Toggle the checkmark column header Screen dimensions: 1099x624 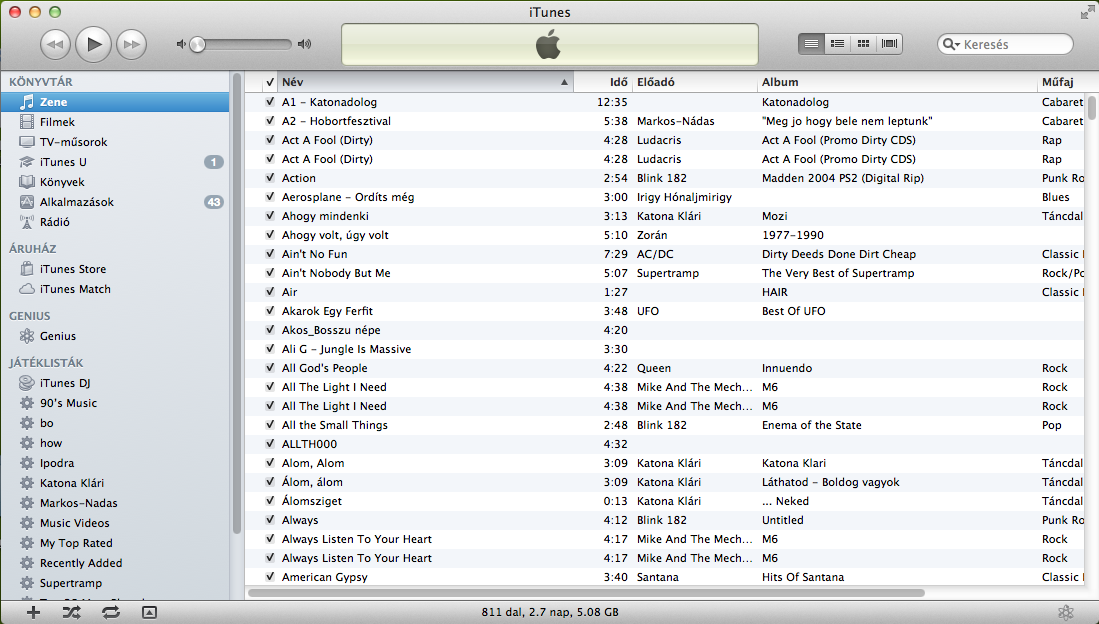point(269,82)
